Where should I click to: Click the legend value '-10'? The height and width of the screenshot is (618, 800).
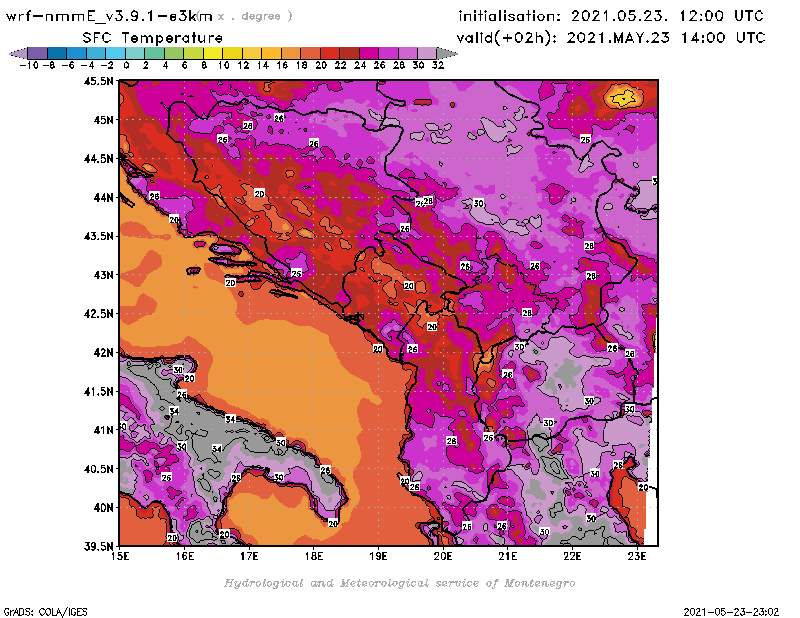pos(29,65)
